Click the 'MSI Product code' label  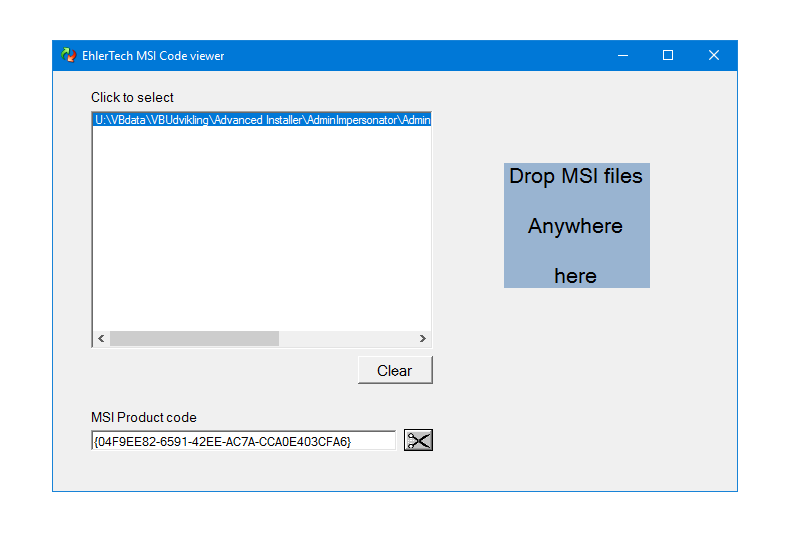coord(144,417)
